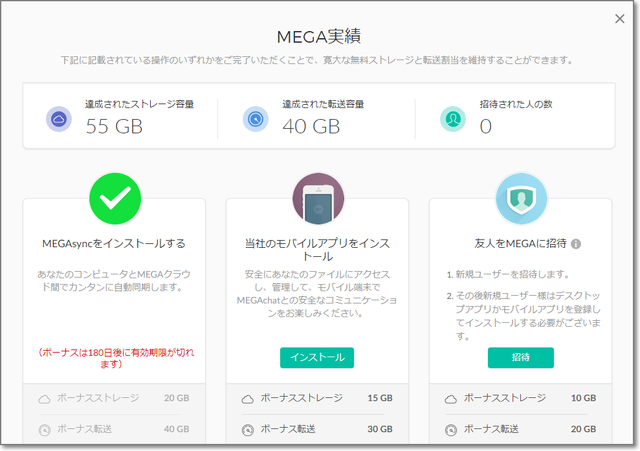
Task: Click the green checkmark MEGAsync icon
Action: click(115, 198)
